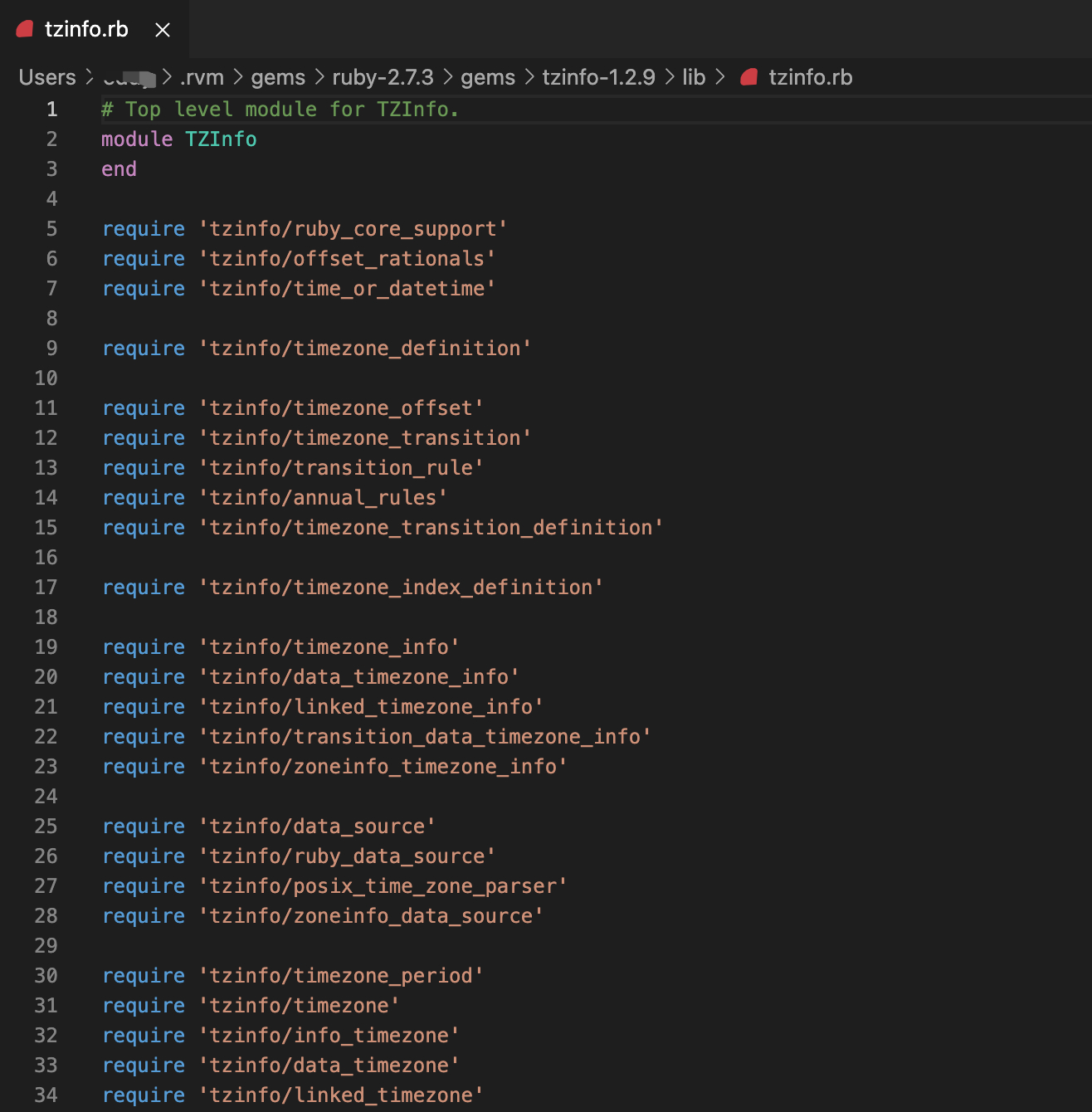Click 'tzinfo/timezone_definition' string

[x=364, y=348]
